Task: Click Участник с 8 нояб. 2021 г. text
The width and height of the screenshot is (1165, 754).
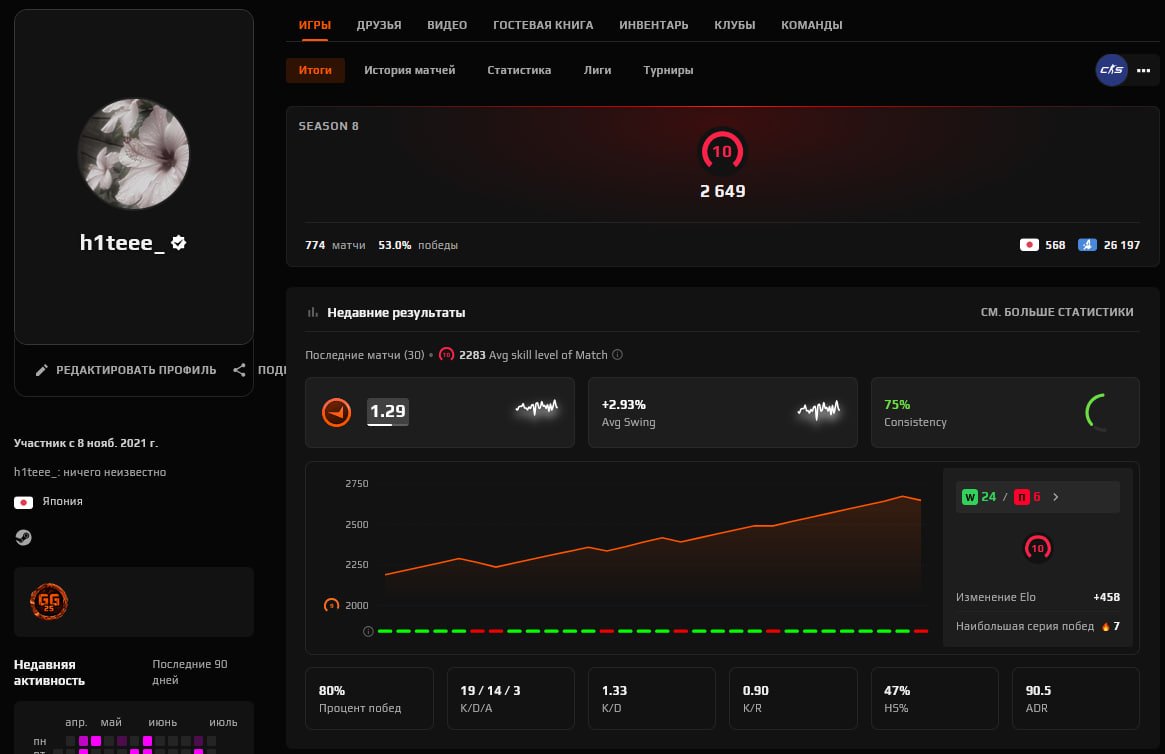Action: pos(86,443)
